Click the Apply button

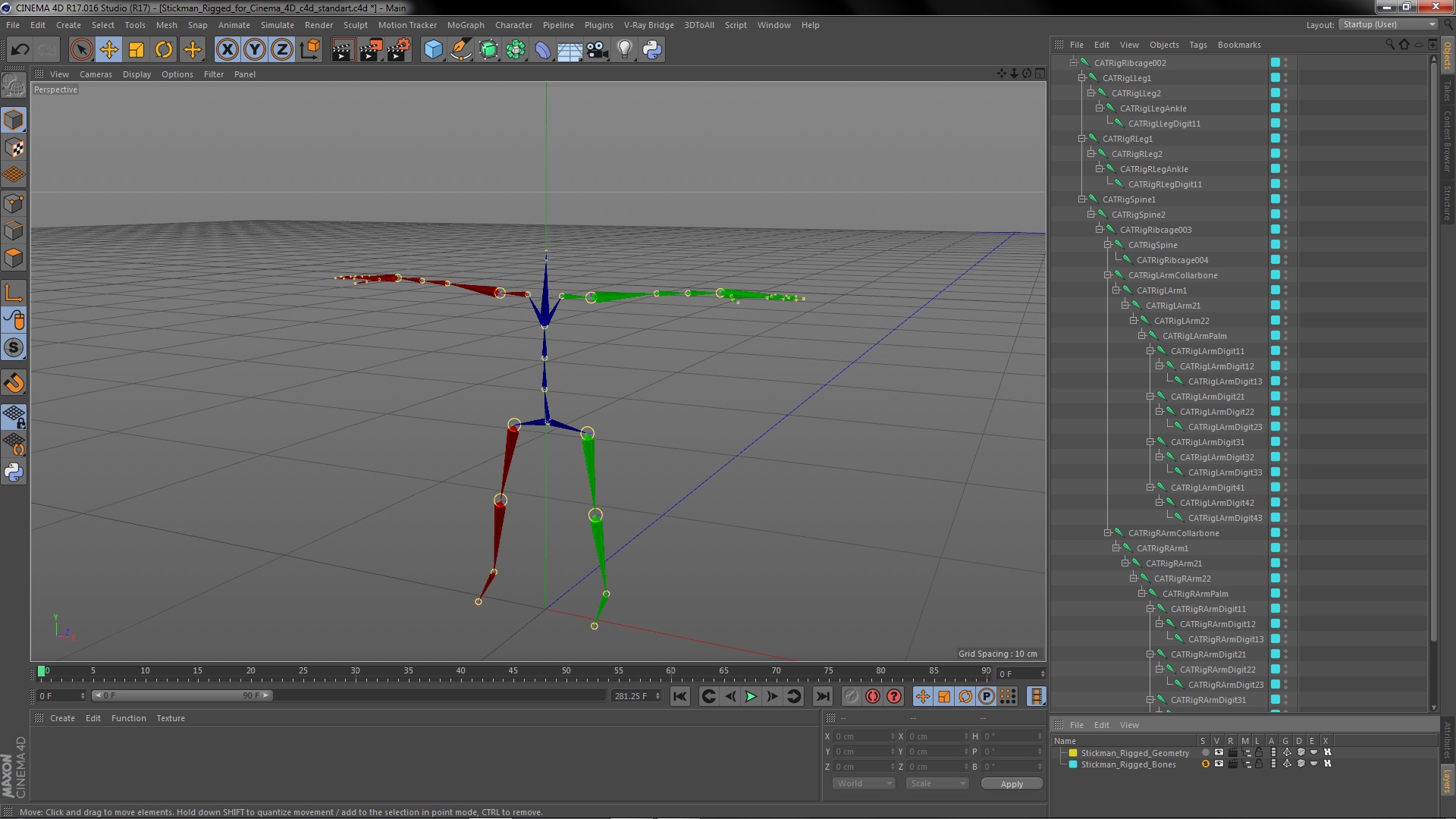click(x=1012, y=784)
